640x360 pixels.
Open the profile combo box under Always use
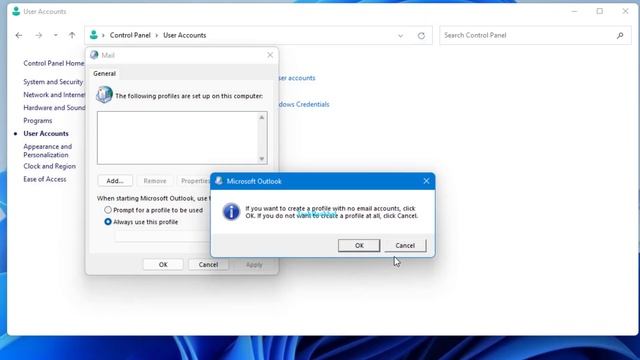[x=162, y=236]
